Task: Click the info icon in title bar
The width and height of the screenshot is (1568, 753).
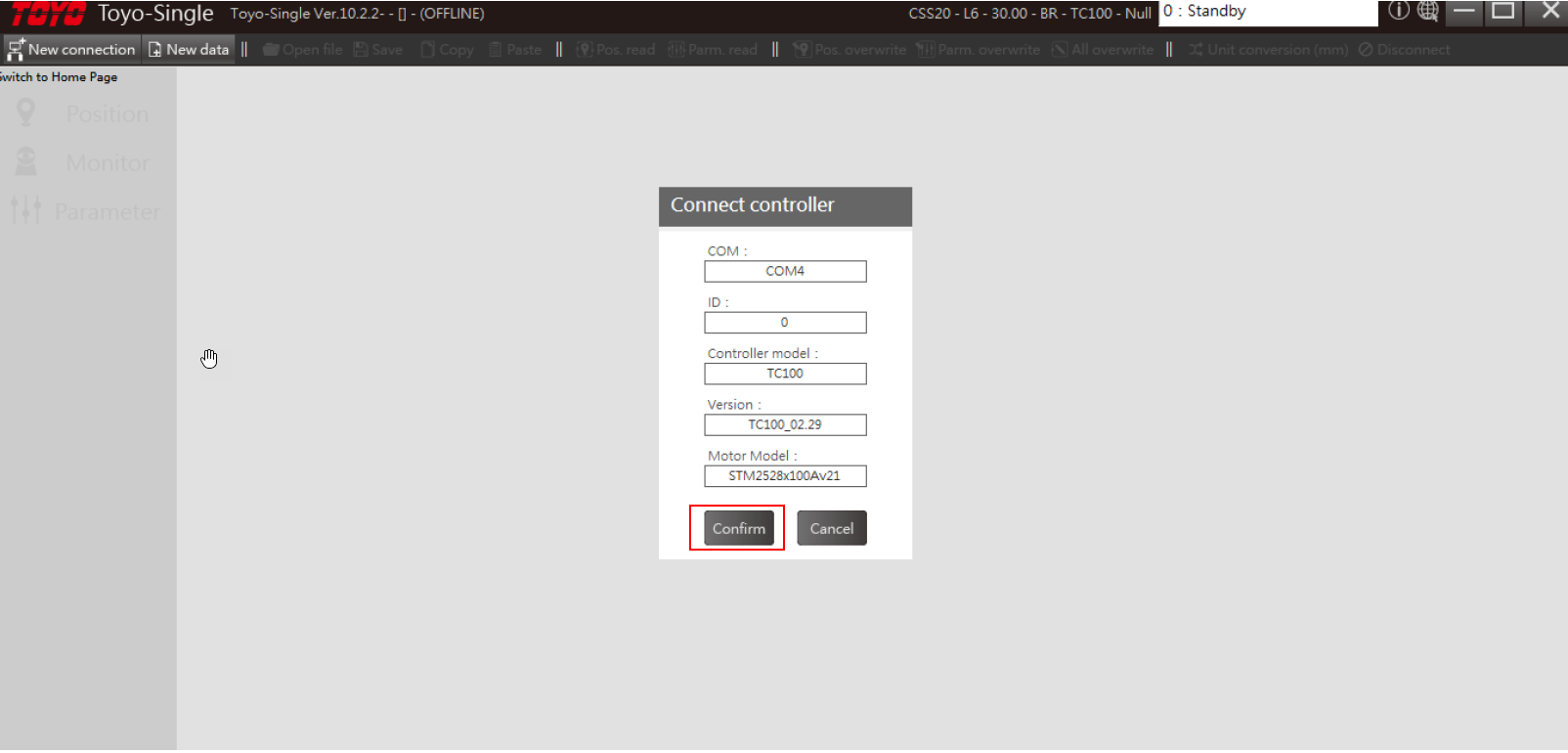Action: point(1399,11)
